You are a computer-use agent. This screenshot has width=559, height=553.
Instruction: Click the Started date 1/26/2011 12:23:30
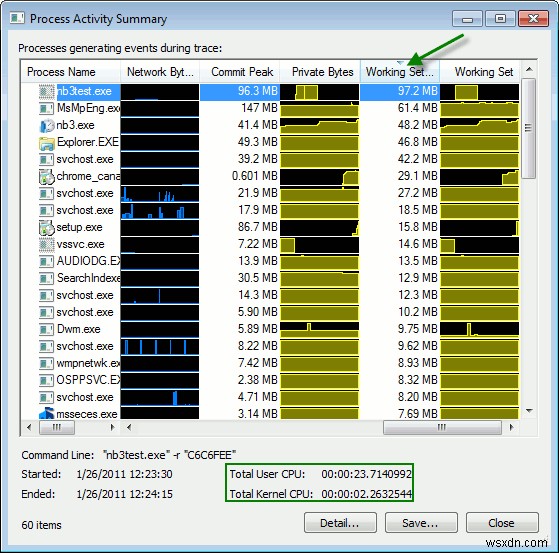(x=124, y=474)
